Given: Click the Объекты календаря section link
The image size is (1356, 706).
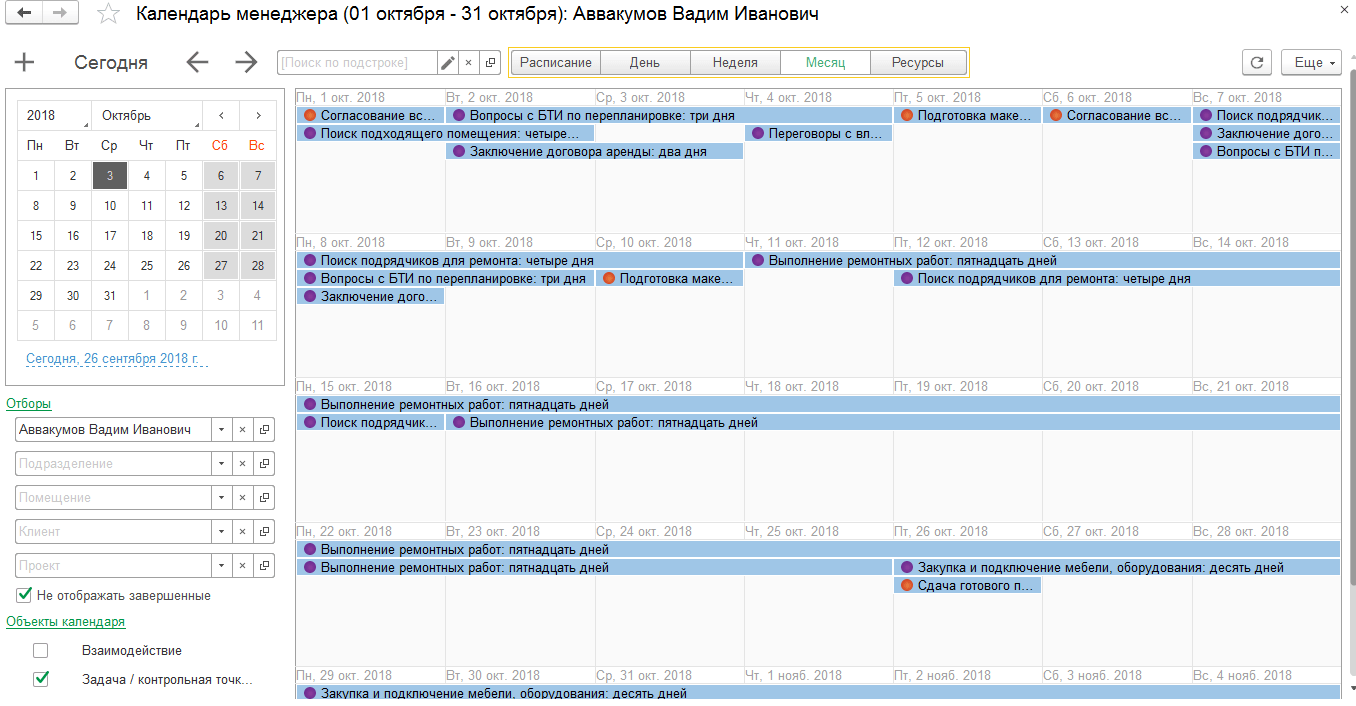Looking at the screenshot, I should click(x=65, y=622).
